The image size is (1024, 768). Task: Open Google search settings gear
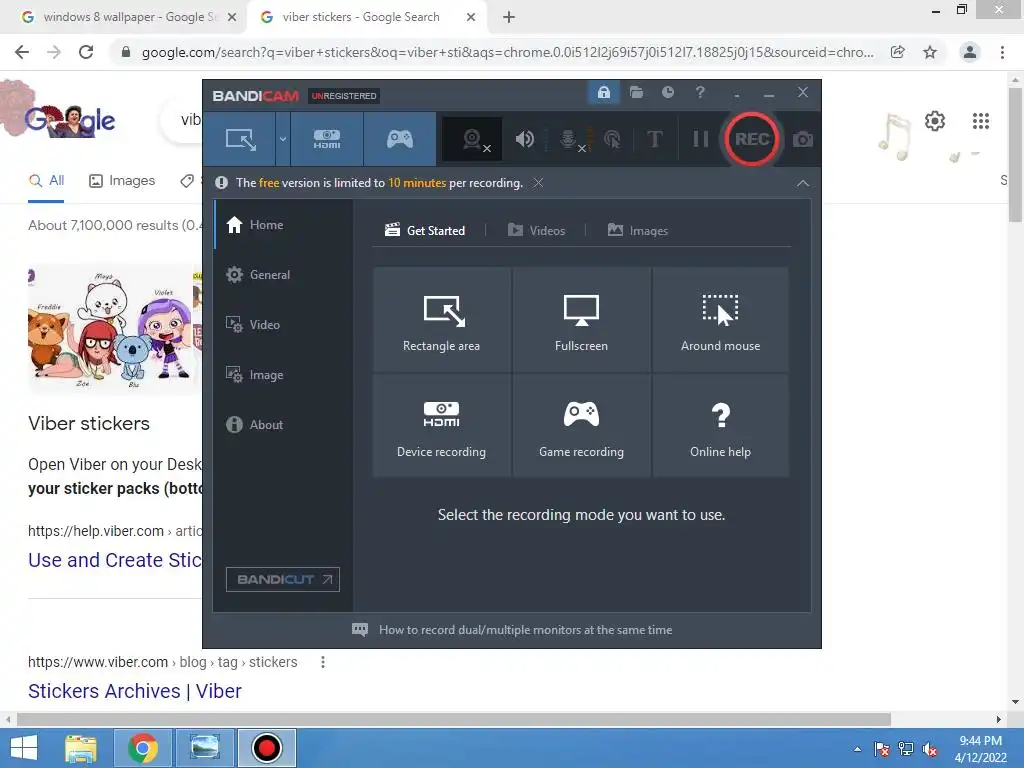(935, 121)
